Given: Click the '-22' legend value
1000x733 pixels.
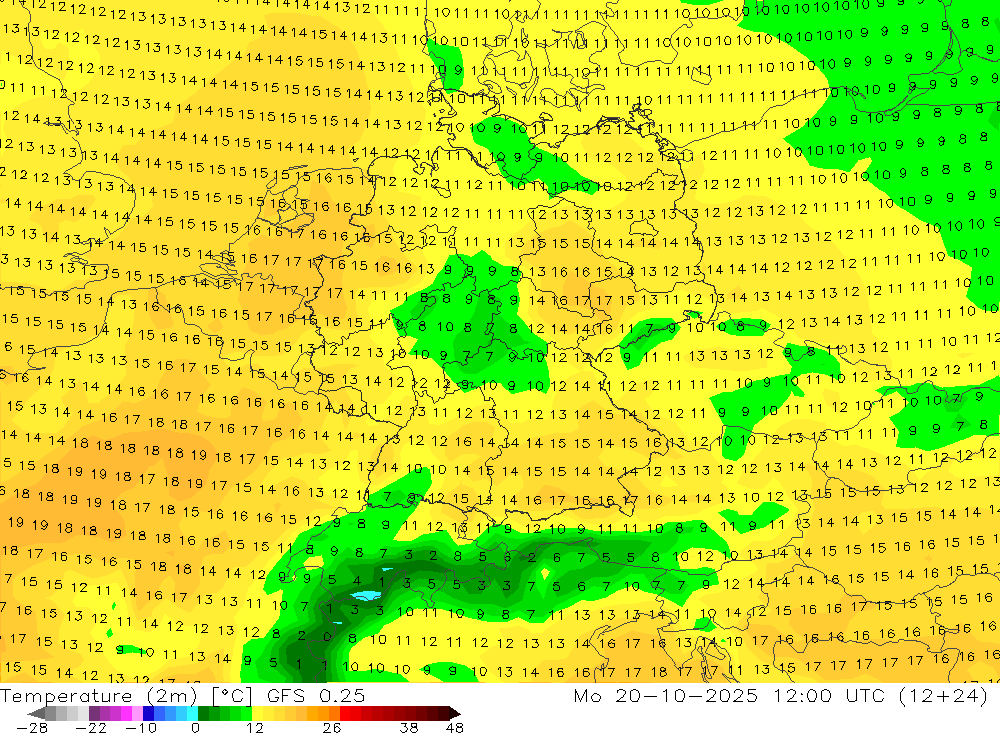Looking at the screenshot, I should coord(91,727).
